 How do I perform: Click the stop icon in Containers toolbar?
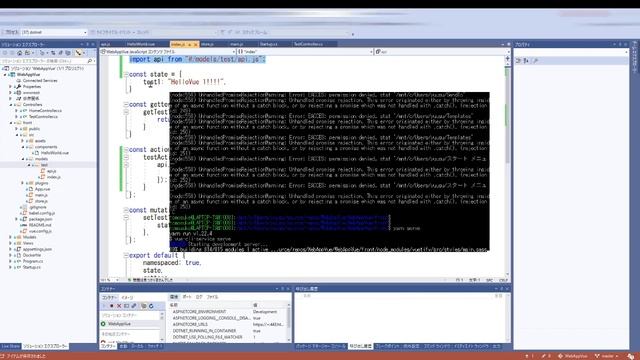click(x=111, y=306)
